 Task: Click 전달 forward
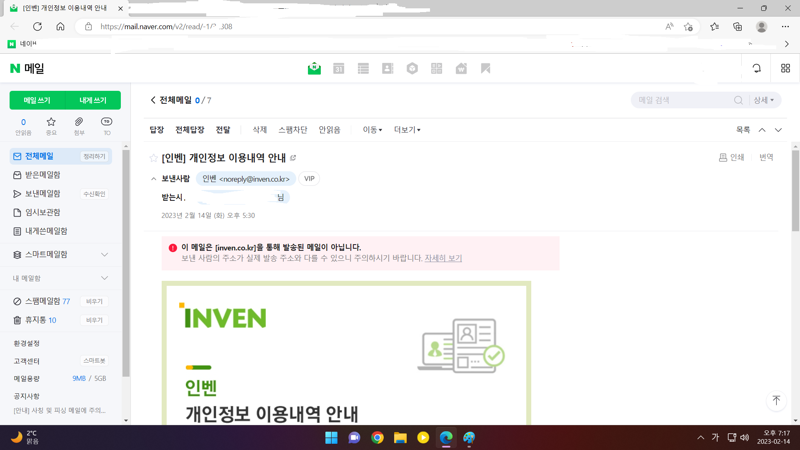pyautogui.click(x=223, y=130)
